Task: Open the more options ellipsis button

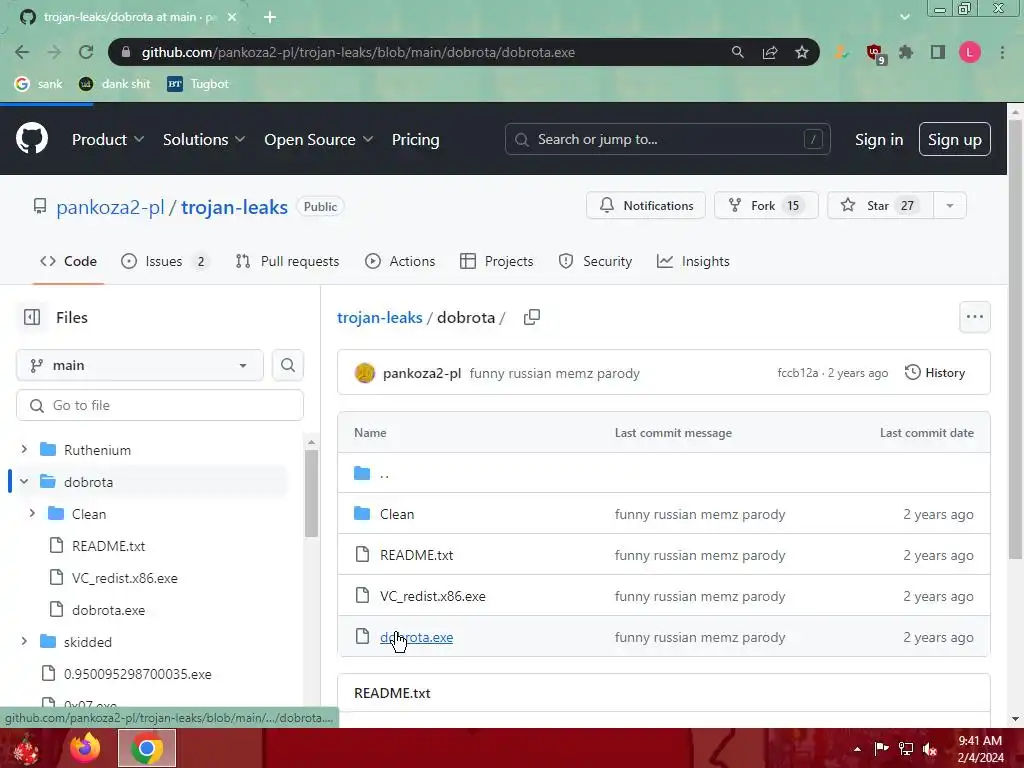Action: click(x=974, y=317)
